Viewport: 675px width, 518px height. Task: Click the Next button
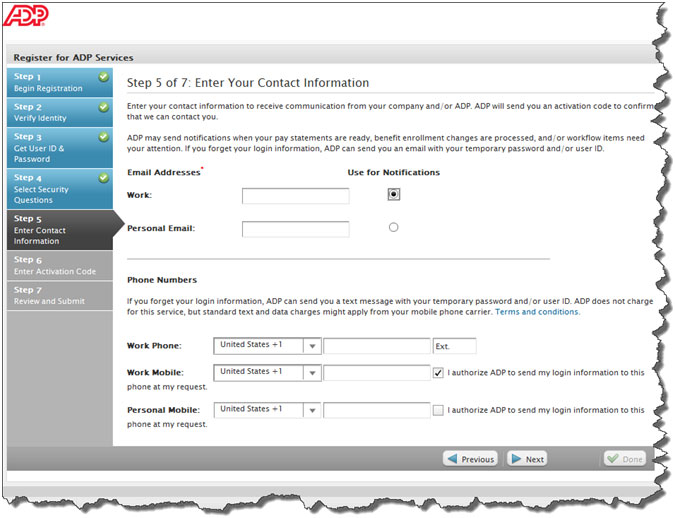[x=527, y=459]
